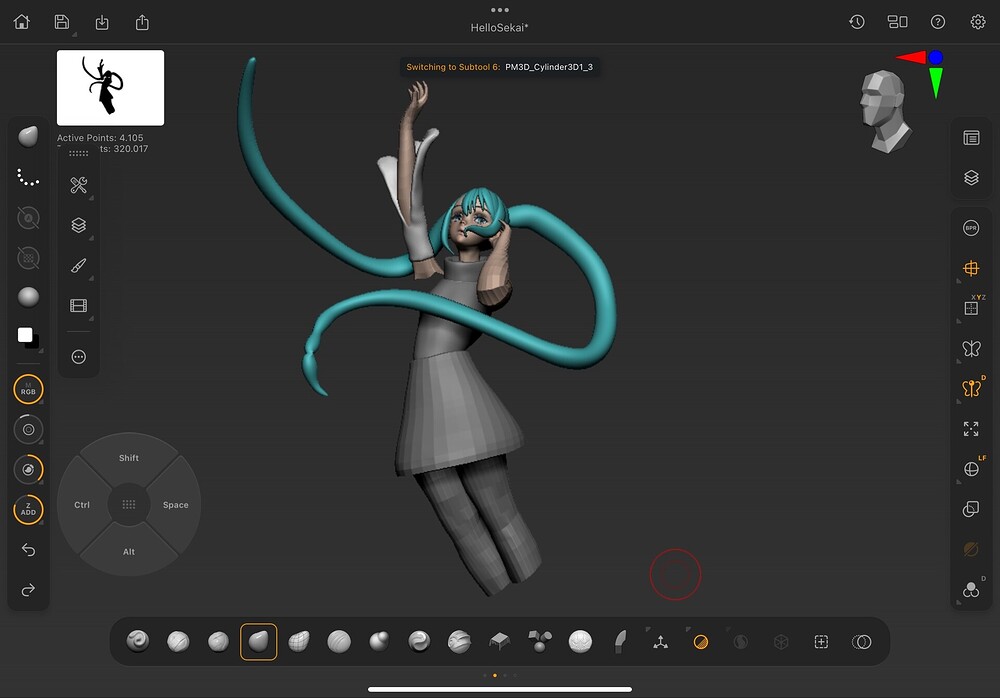The width and height of the screenshot is (1000, 698).
Task: Click the camera head view gizmo
Action: click(x=885, y=112)
